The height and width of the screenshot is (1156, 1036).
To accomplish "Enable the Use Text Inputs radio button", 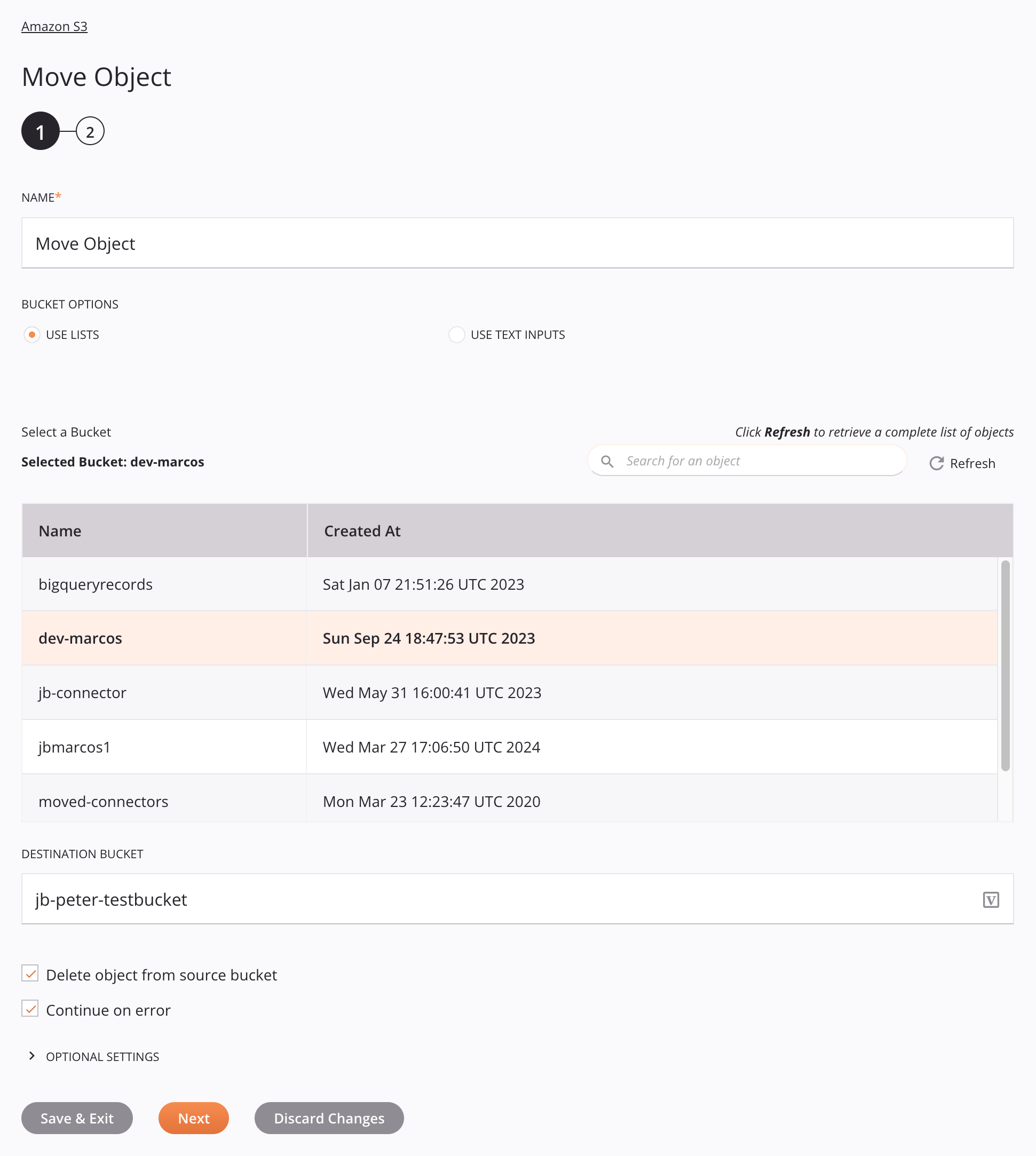I will [457, 335].
